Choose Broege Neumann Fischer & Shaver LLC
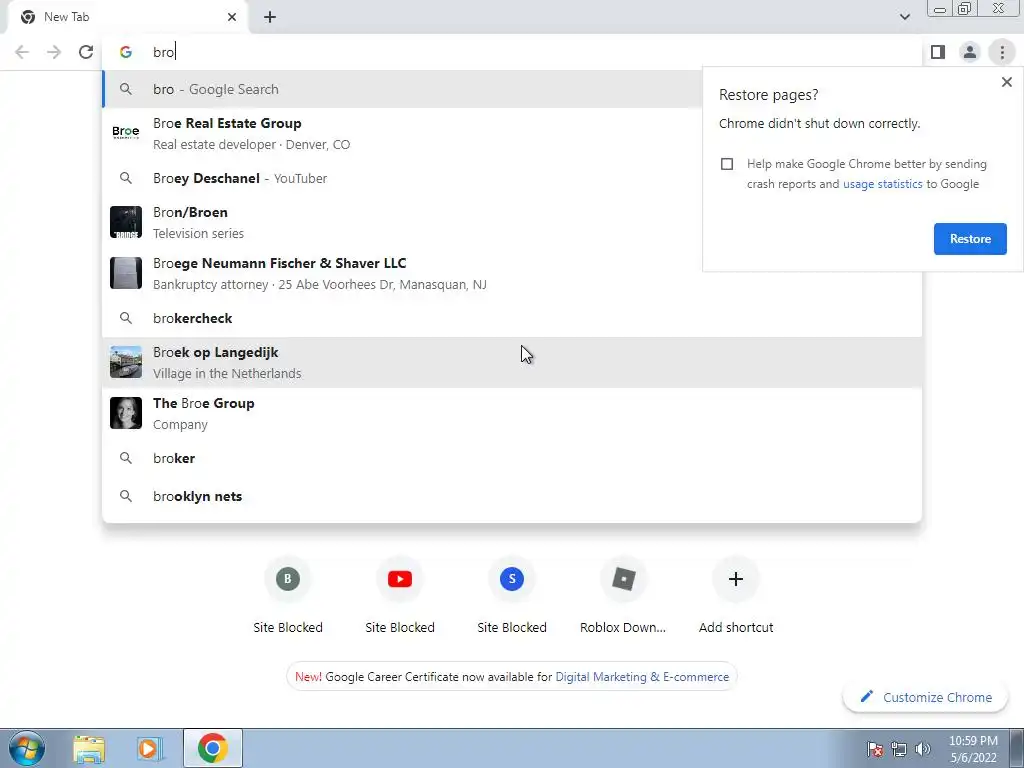1024x768 pixels. 512,273
